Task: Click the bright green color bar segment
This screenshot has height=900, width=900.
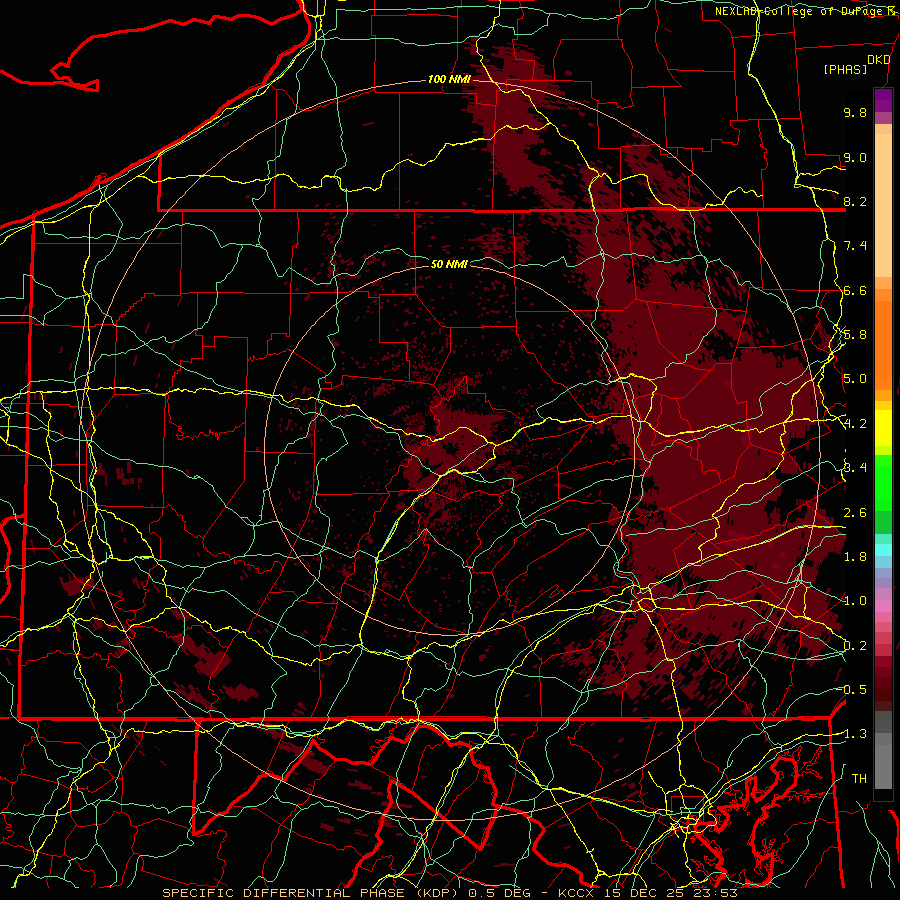Action: tap(883, 482)
